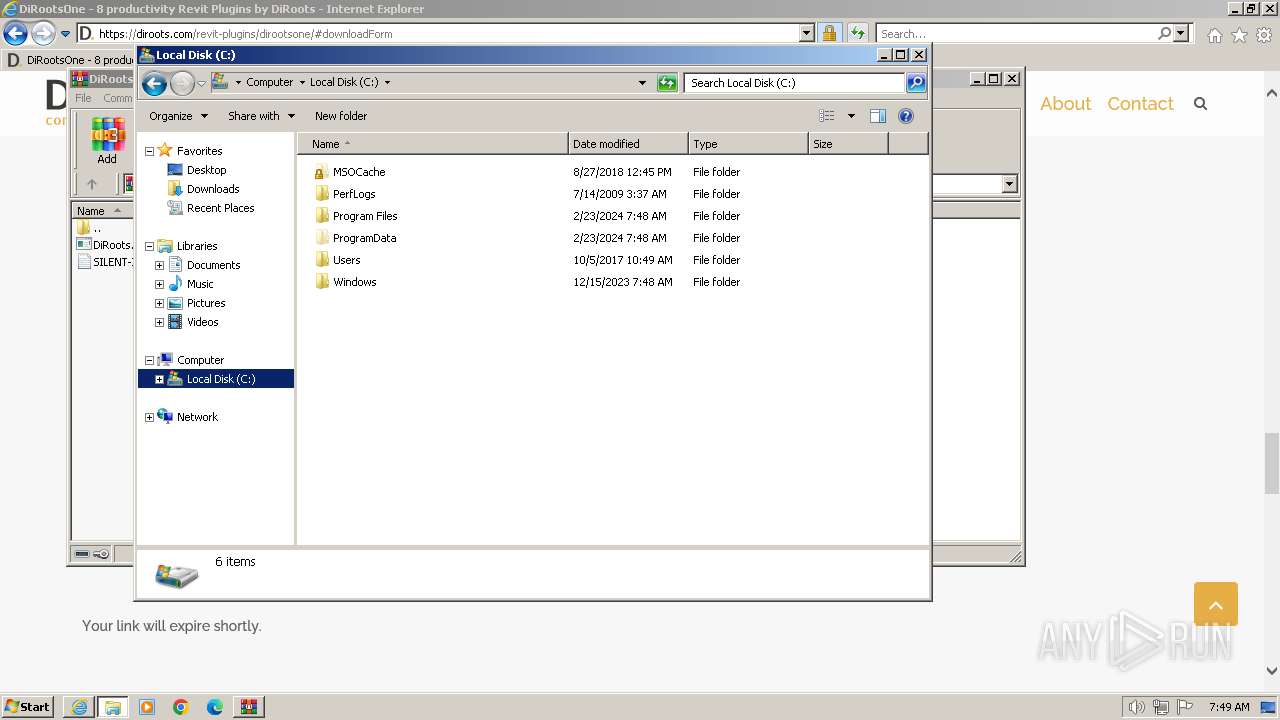Open the Organize menu

click(178, 116)
